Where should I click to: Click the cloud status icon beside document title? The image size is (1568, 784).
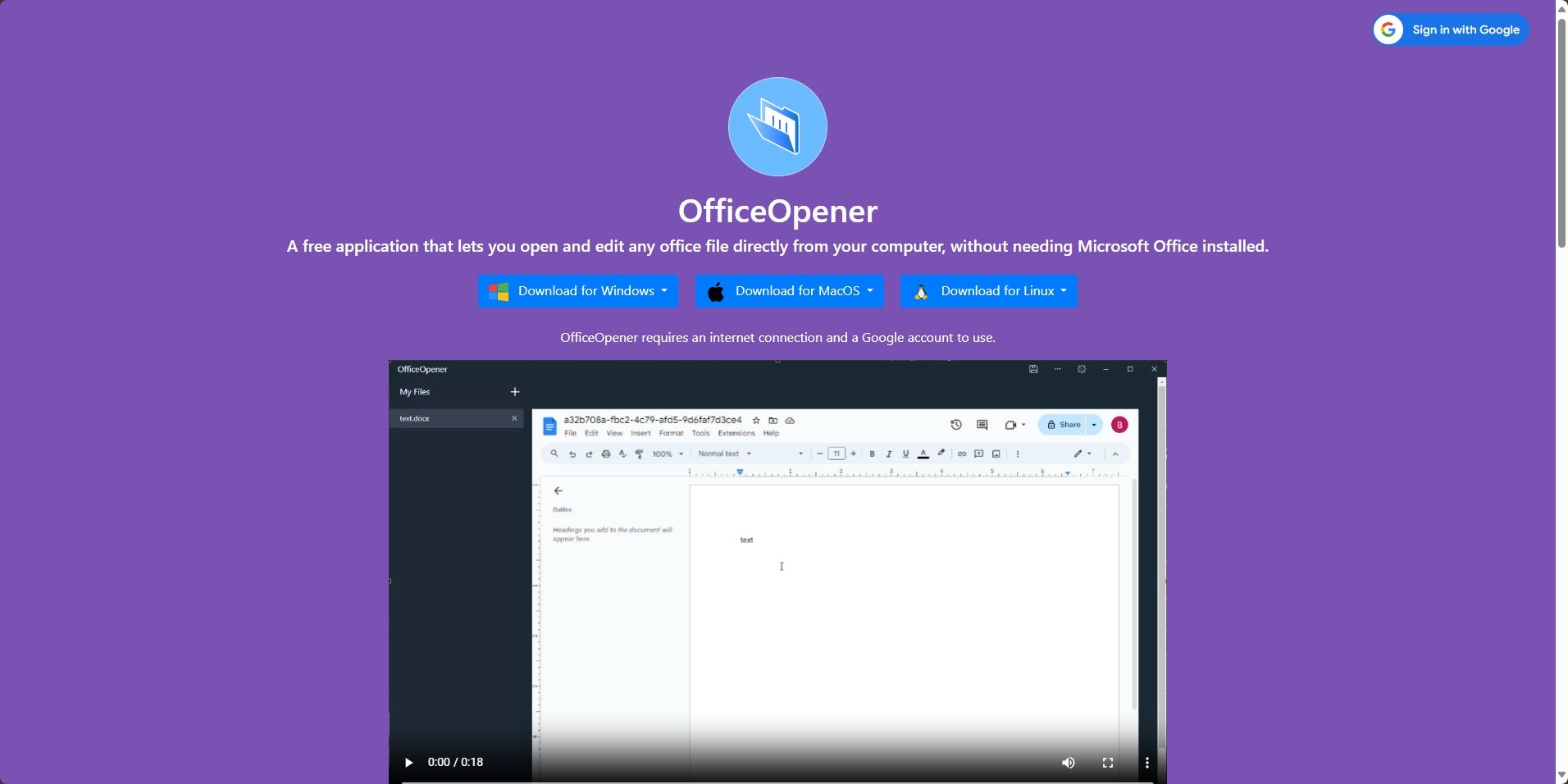point(790,421)
